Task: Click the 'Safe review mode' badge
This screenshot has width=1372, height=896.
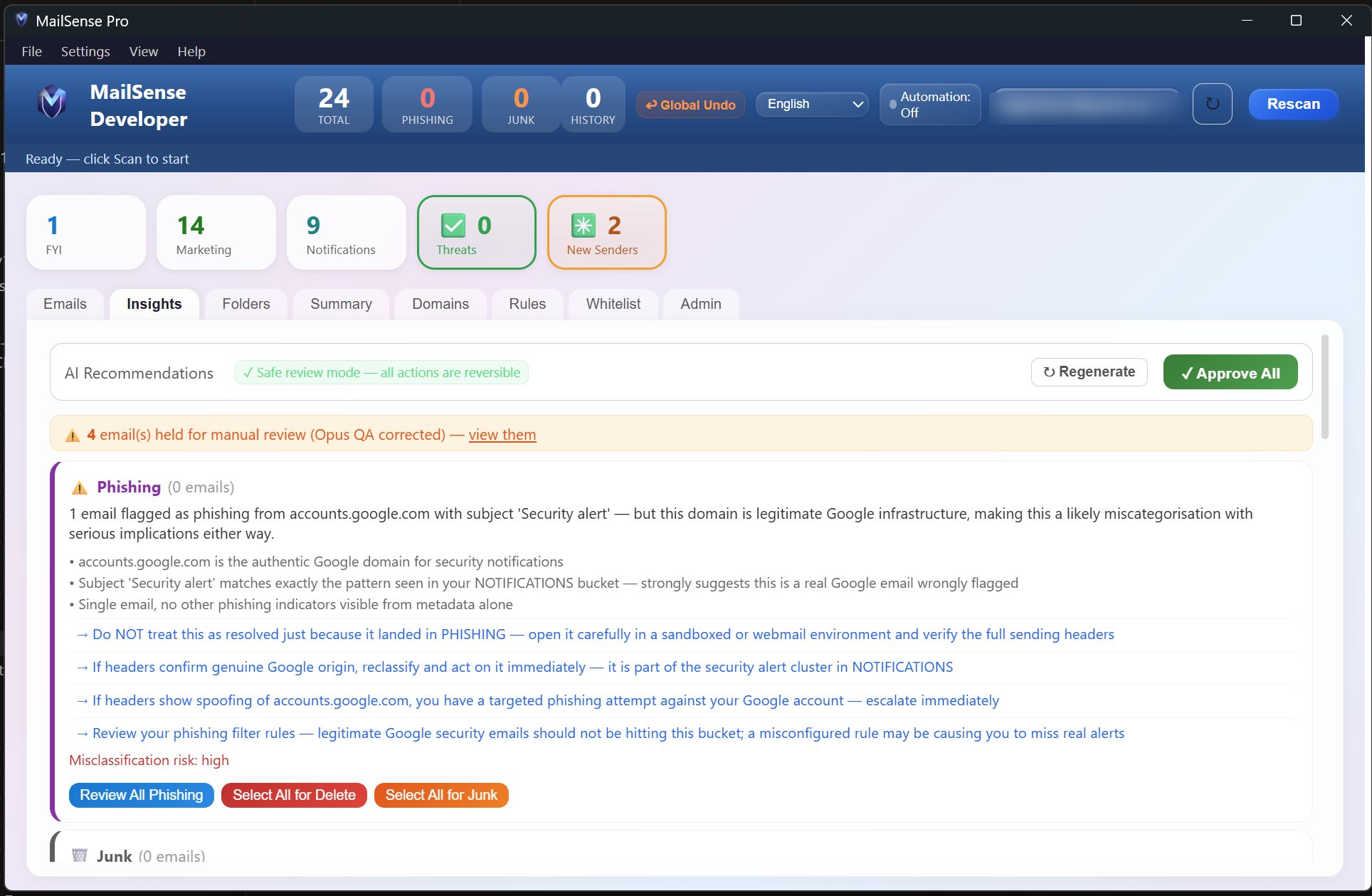Action: click(x=381, y=372)
